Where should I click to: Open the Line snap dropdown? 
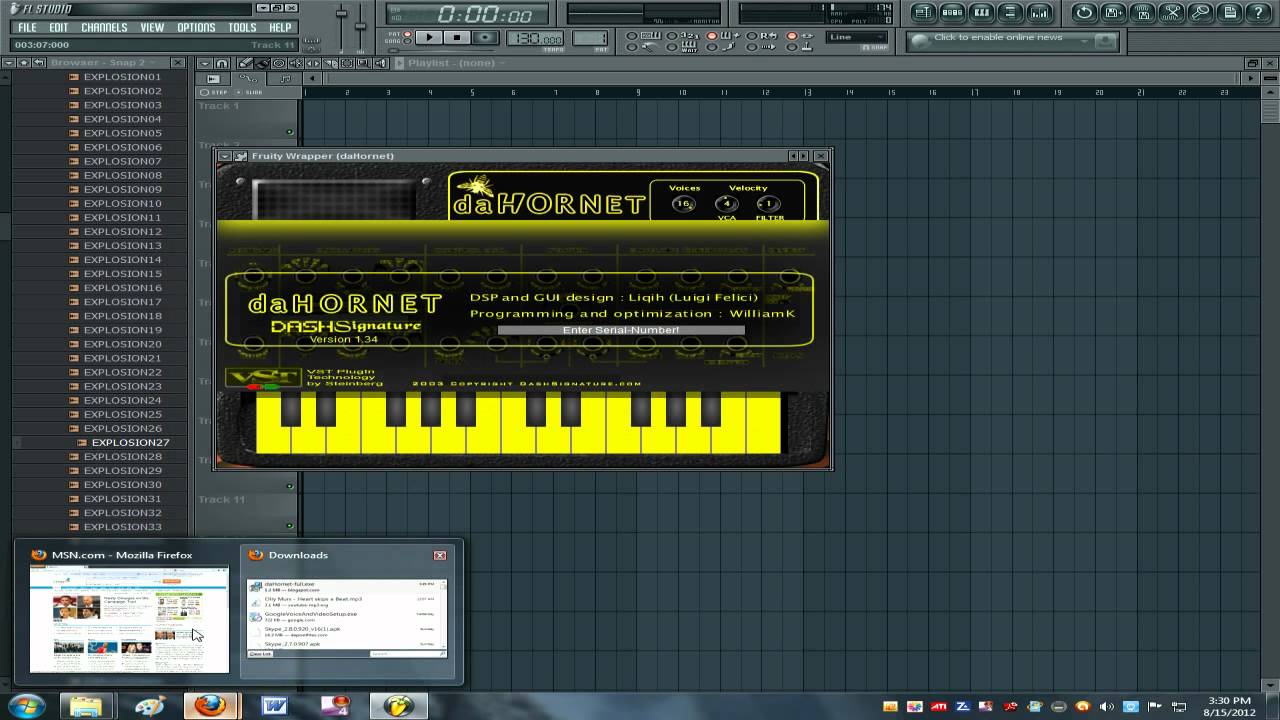coord(856,37)
